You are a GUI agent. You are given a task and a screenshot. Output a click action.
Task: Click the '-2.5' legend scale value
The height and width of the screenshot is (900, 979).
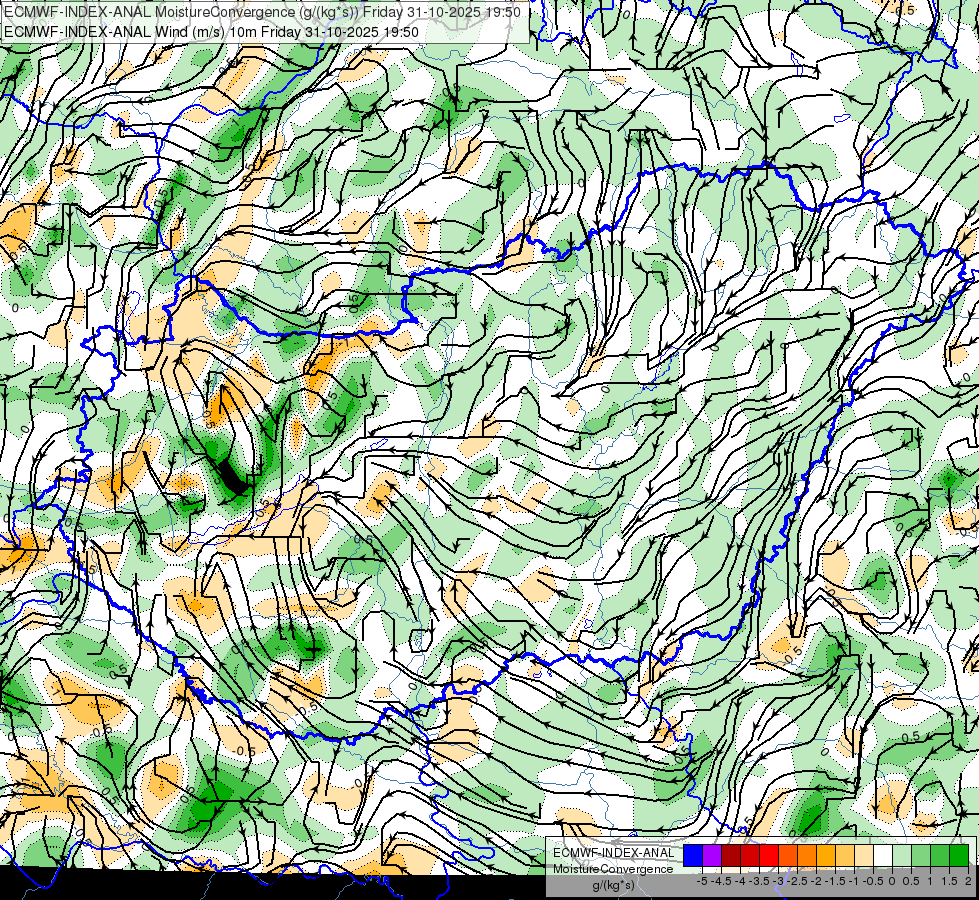pyautogui.click(x=797, y=881)
